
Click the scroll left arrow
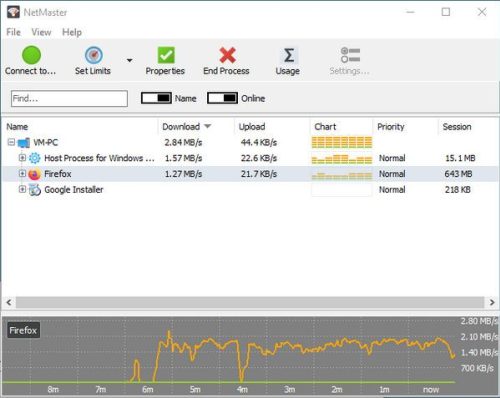(x=9, y=302)
